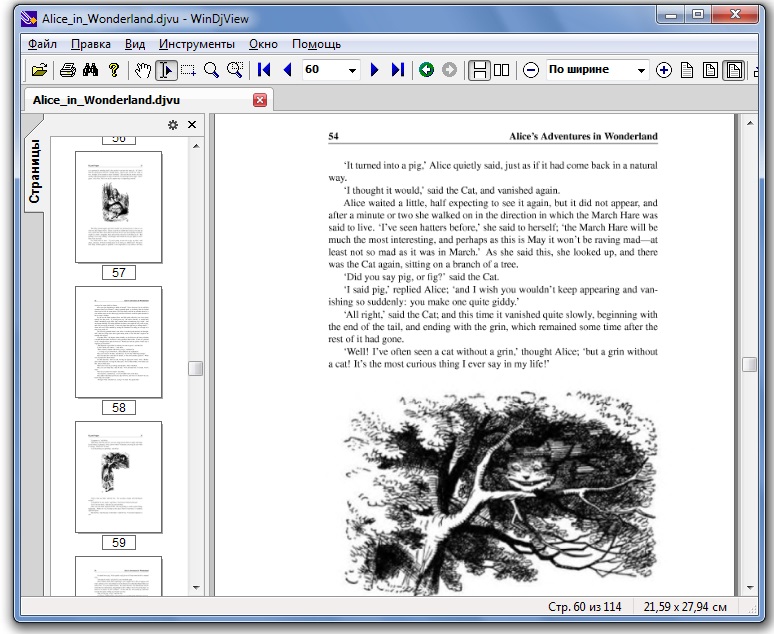The image size is (774, 634).
Task: Go to first page of document
Action: pyautogui.click(x=264, y=70)
